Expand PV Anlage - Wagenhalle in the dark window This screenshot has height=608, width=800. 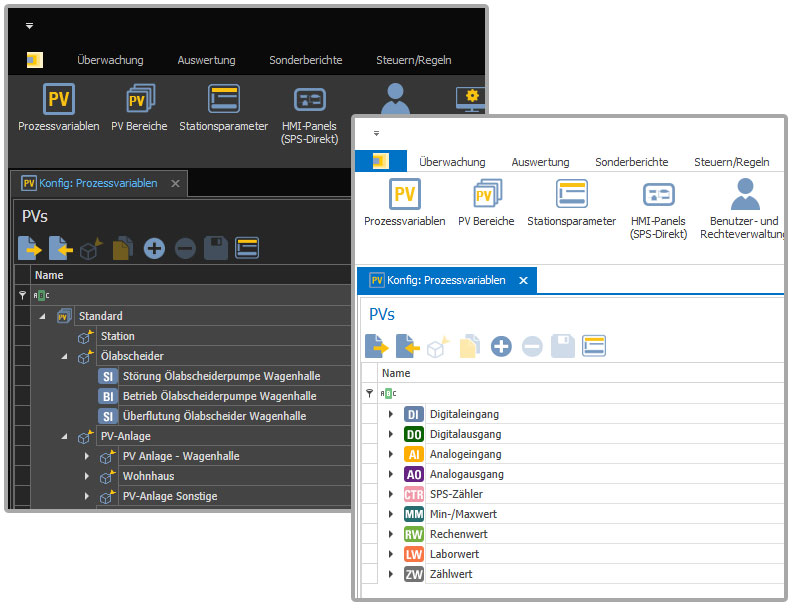tap(87, 456)
